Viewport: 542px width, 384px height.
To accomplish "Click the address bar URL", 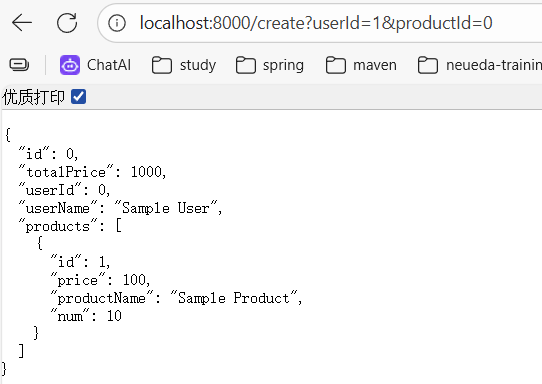I will [x=316, y=23].
